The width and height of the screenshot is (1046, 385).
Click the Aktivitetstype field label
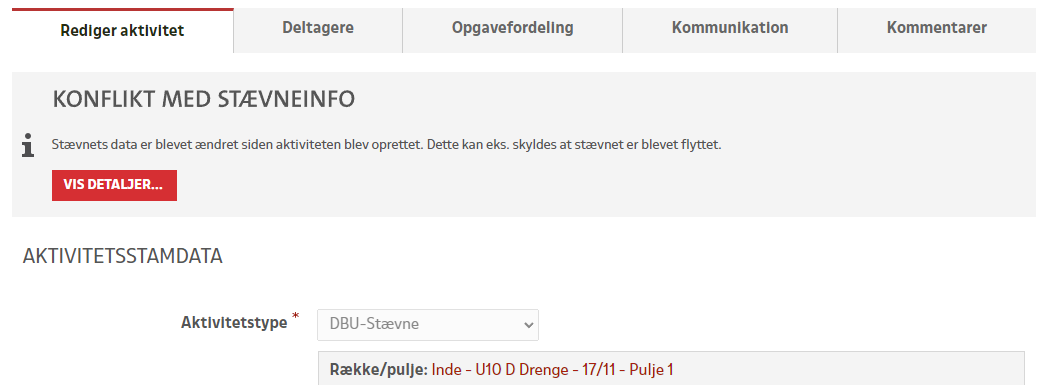(234, 323)
